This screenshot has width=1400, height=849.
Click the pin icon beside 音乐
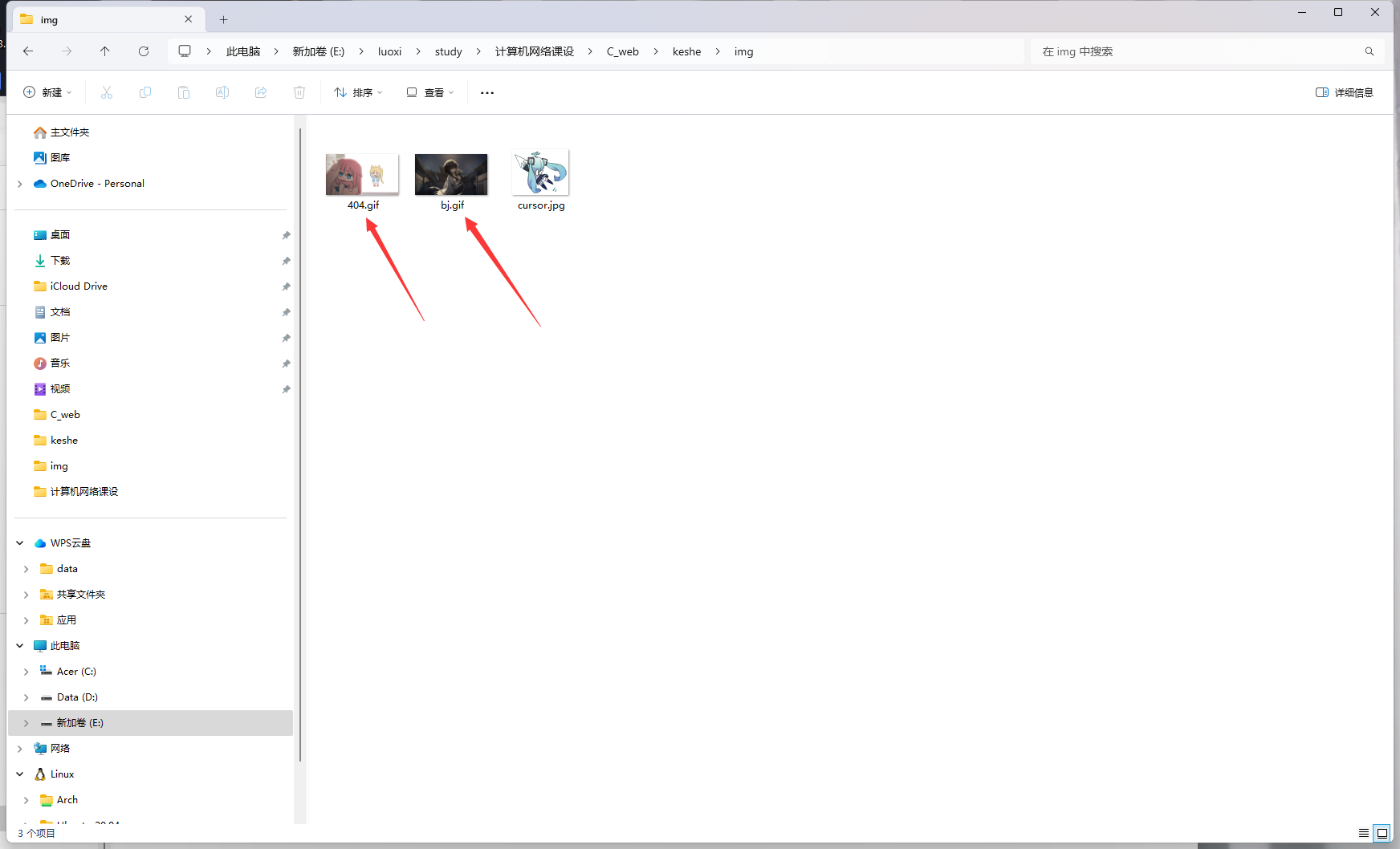point(286,364)
